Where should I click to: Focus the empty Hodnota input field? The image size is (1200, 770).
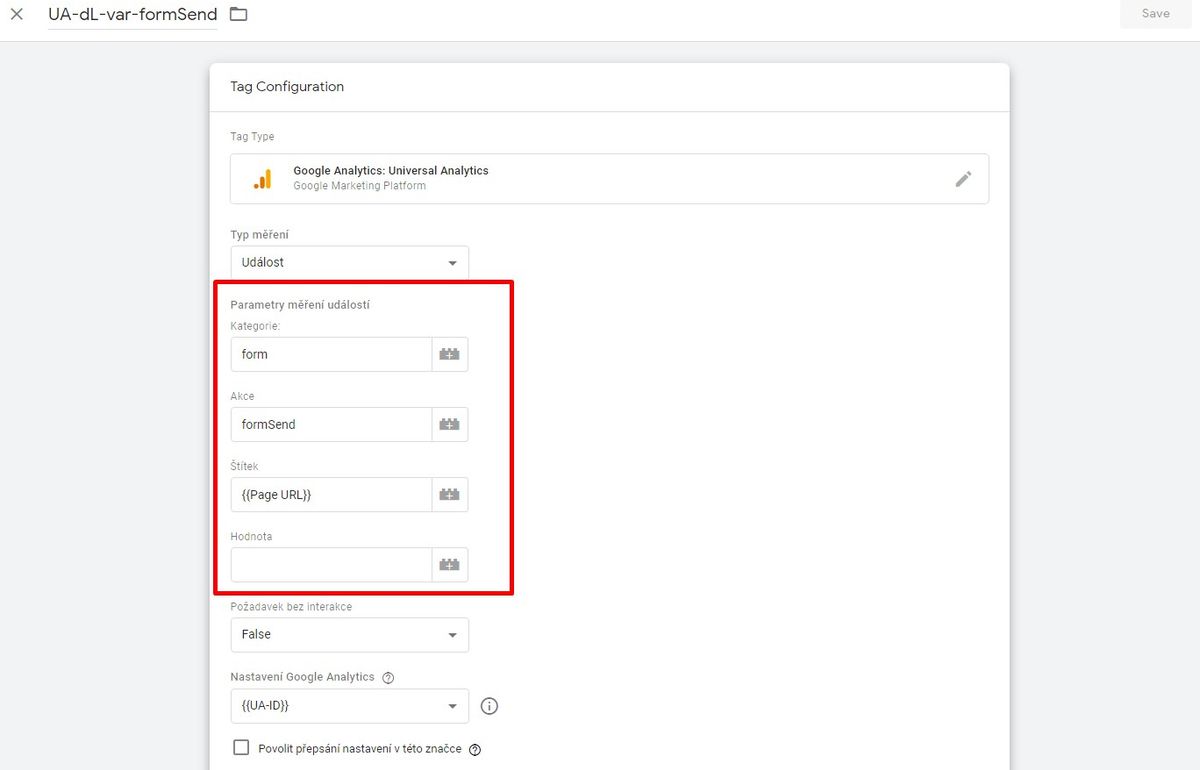point(331,564)
